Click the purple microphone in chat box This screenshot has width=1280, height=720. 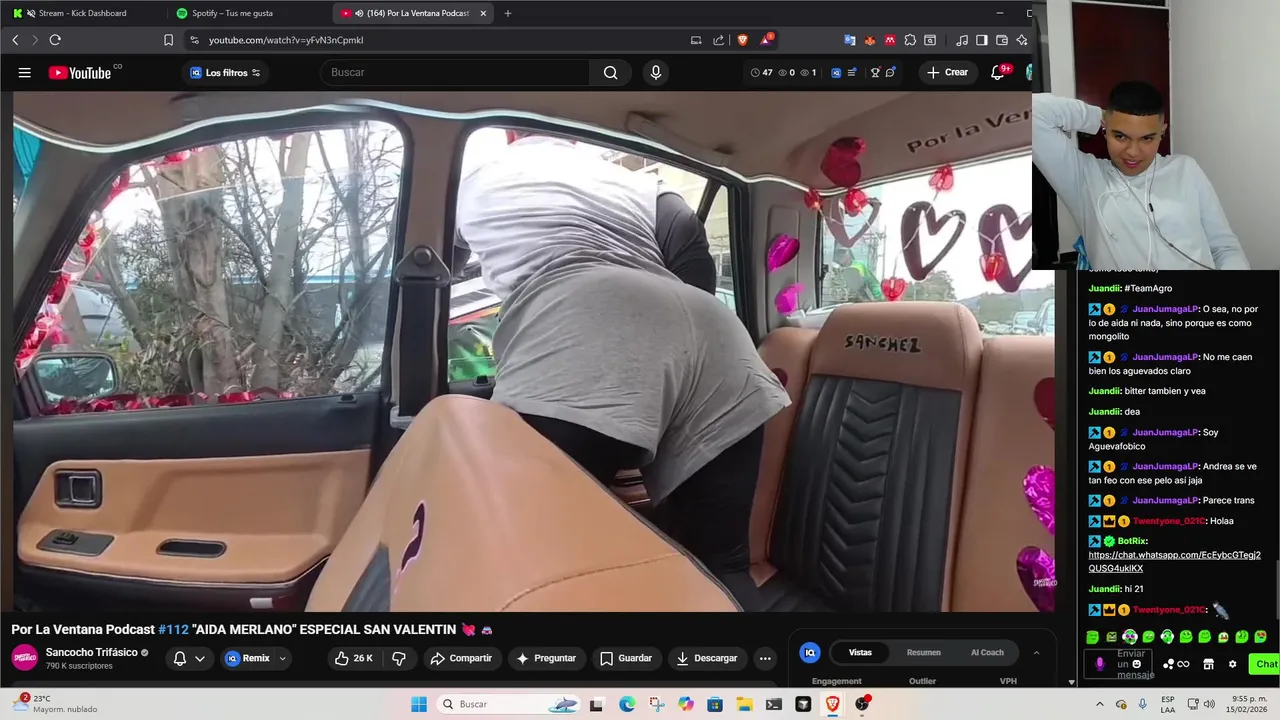(x=1100, y=664)
